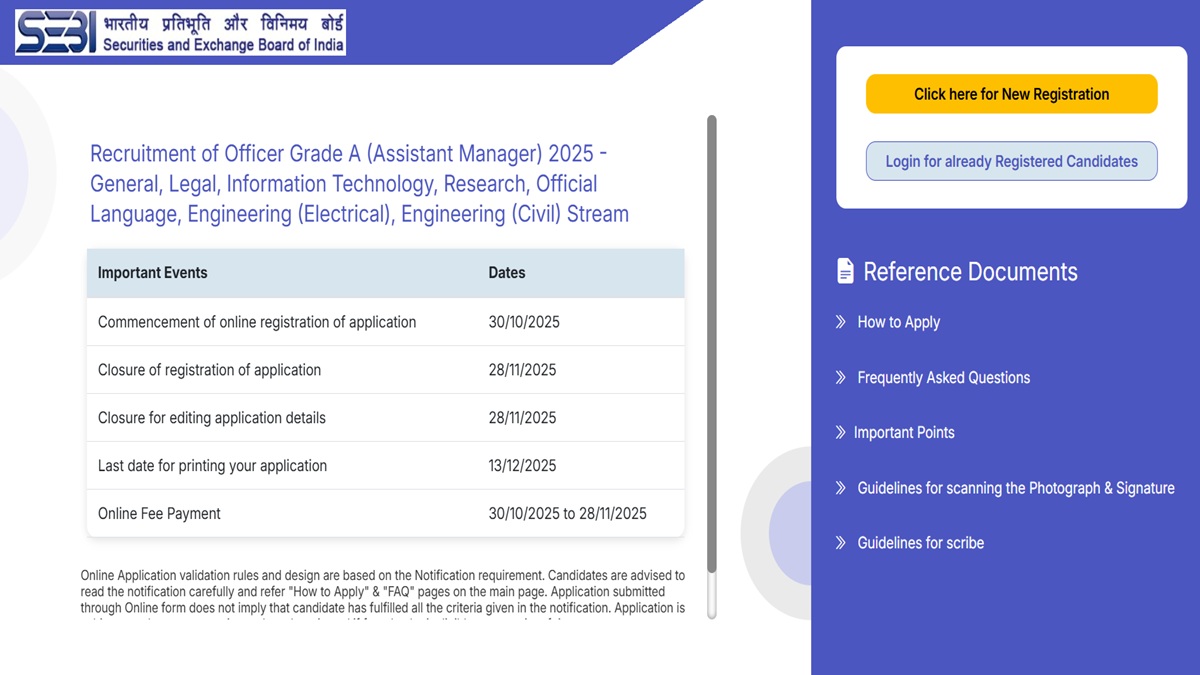The width and height of the screenshot is (1200, 675).
Task: Click the chevron icon before Guidelines for scribe
Action: tap(840, 542)
